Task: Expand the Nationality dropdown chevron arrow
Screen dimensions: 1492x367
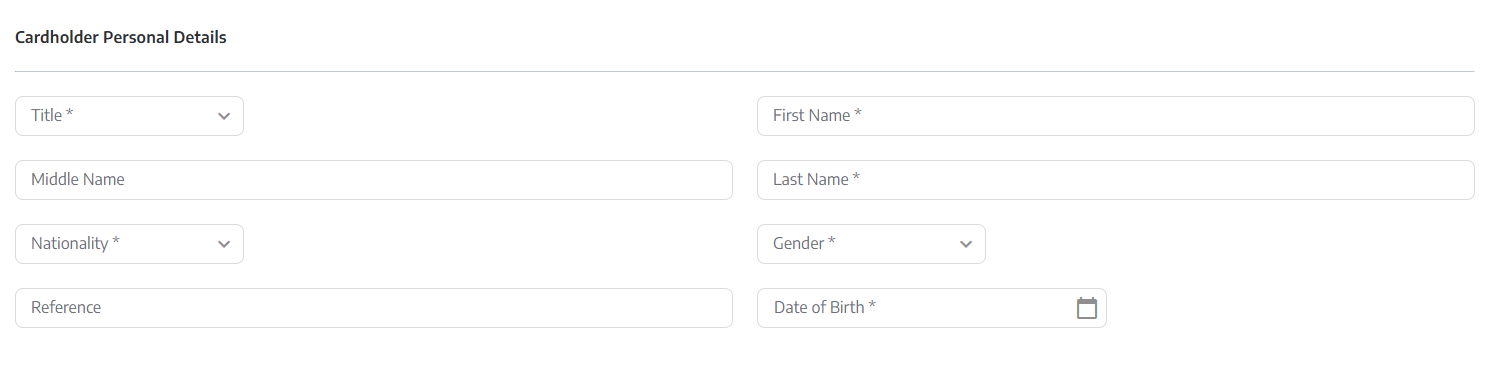Action: coord(224,244)
